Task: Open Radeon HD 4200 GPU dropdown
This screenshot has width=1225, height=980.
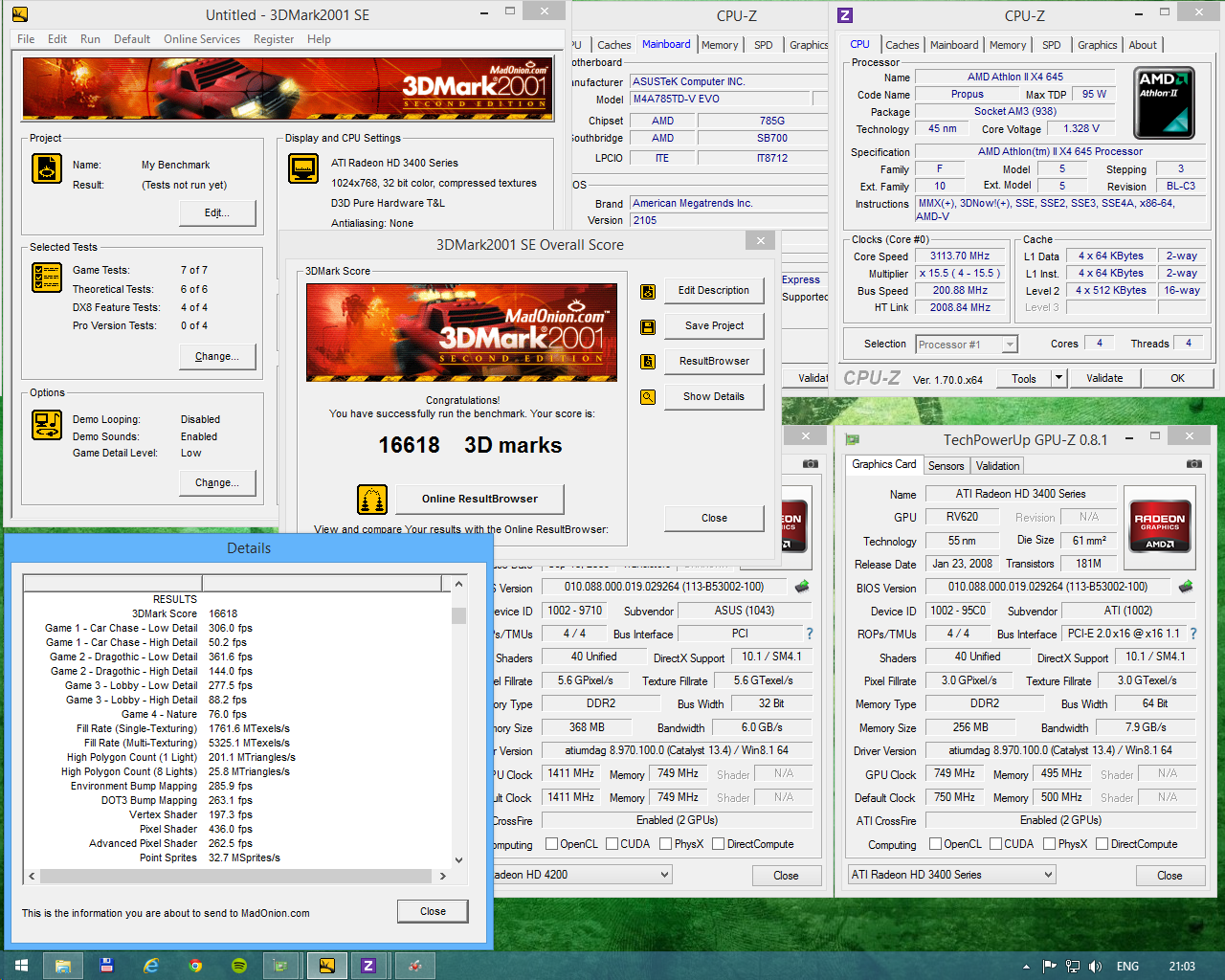Action: click(582, 875)
